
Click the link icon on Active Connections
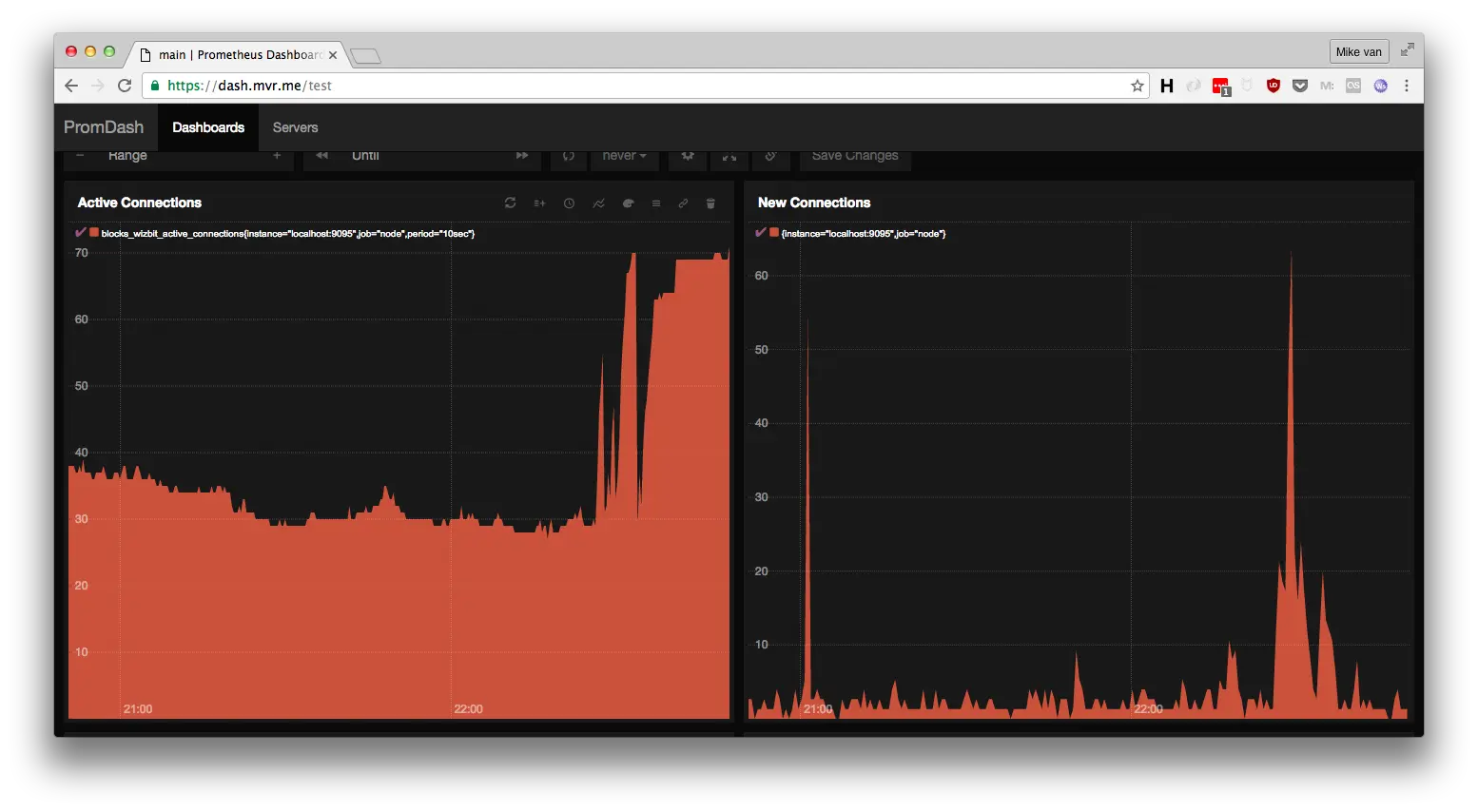pyautogui.click(x=683, y=203)
